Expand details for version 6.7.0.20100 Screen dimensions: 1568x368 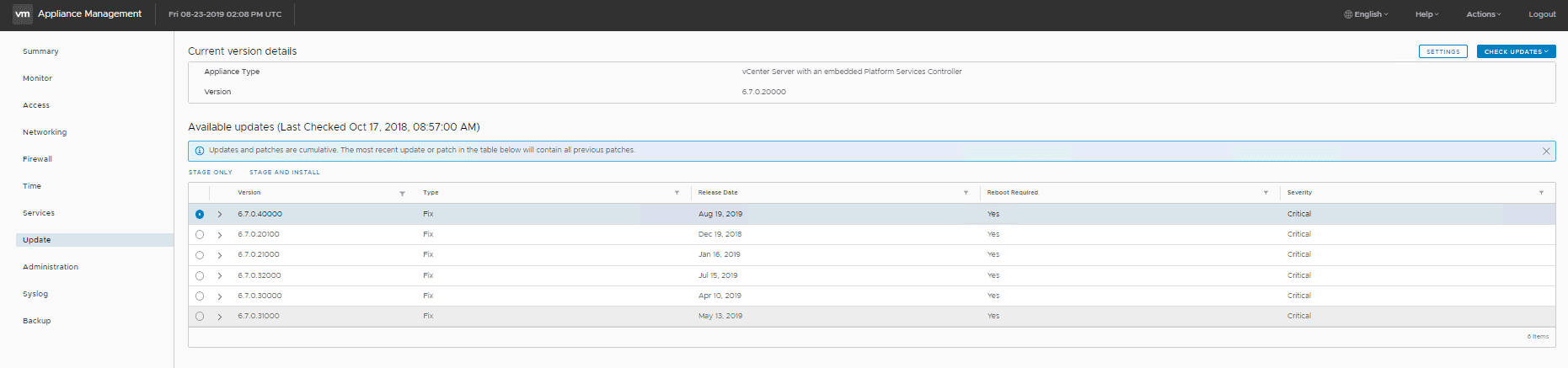point(220,235)
